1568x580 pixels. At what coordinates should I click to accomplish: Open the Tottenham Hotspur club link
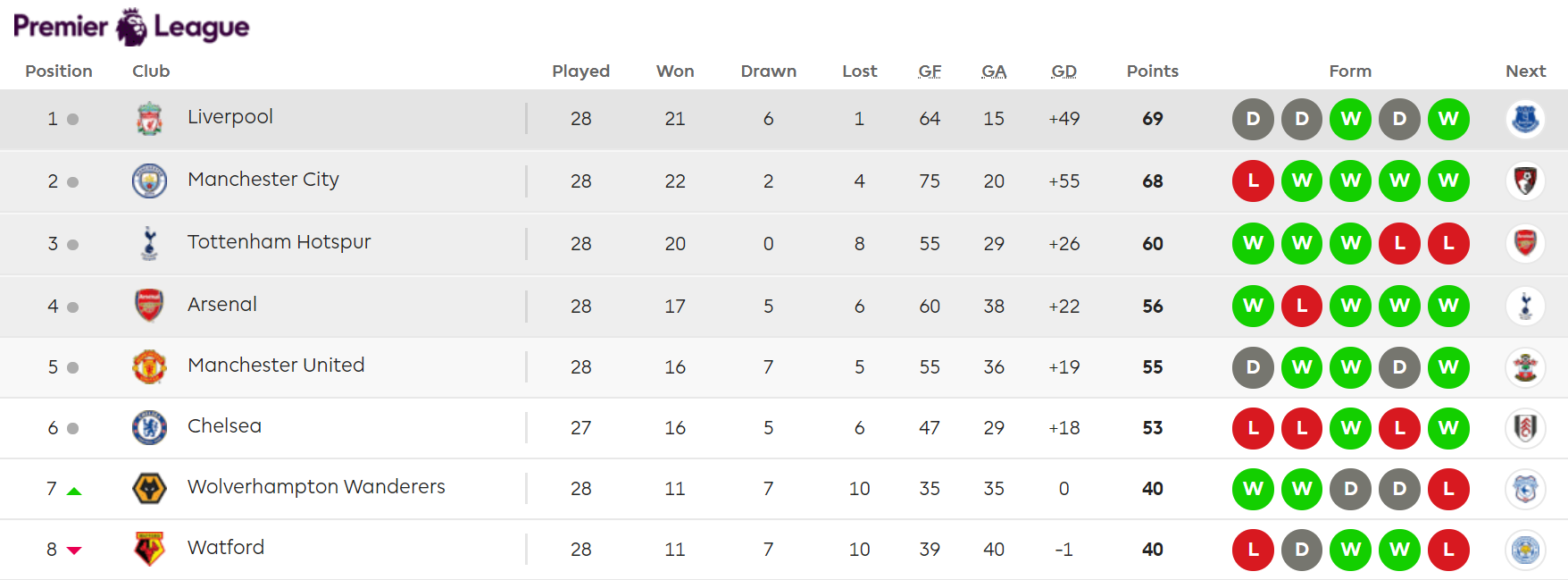[279, 242]
